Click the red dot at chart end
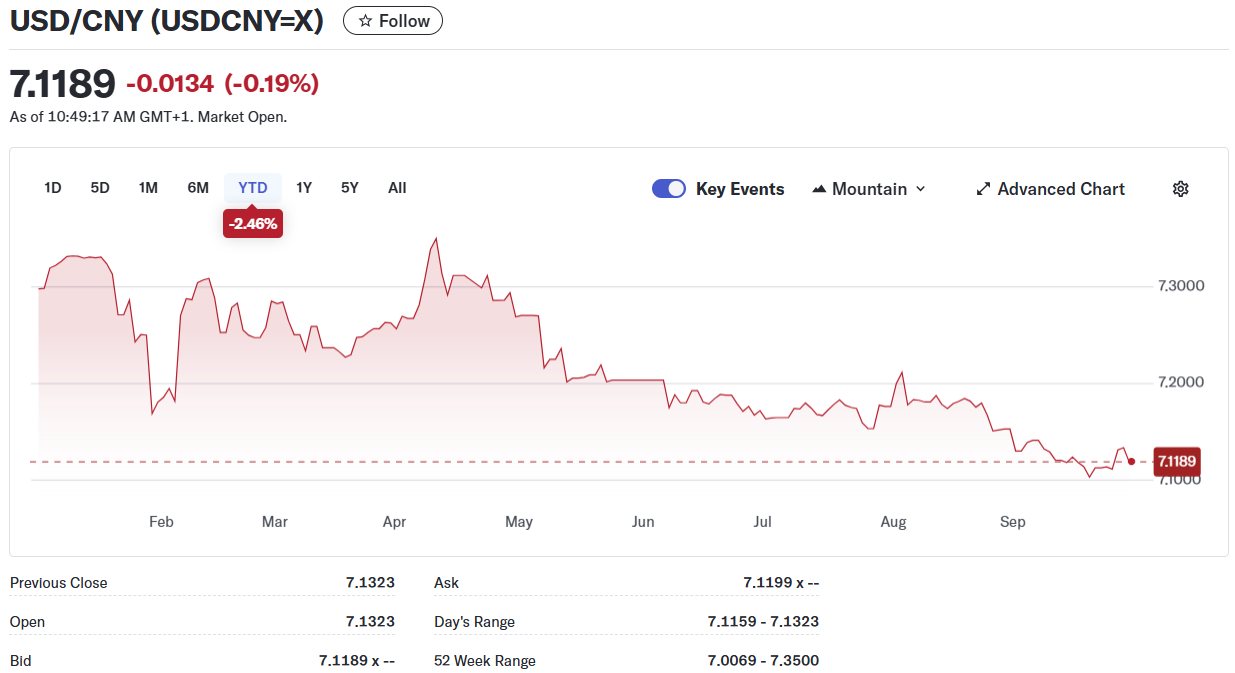Viewport: 1235px width, 673px height. pos(1131,462)
